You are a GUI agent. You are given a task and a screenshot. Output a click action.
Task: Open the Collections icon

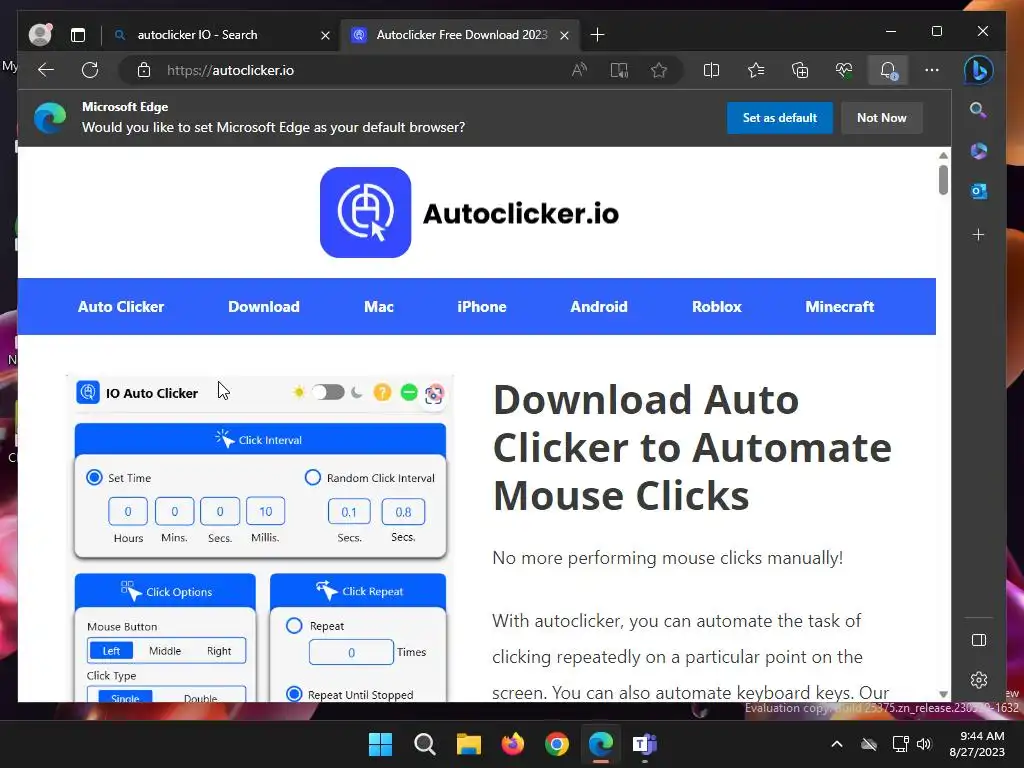click(x=800, y=70)
